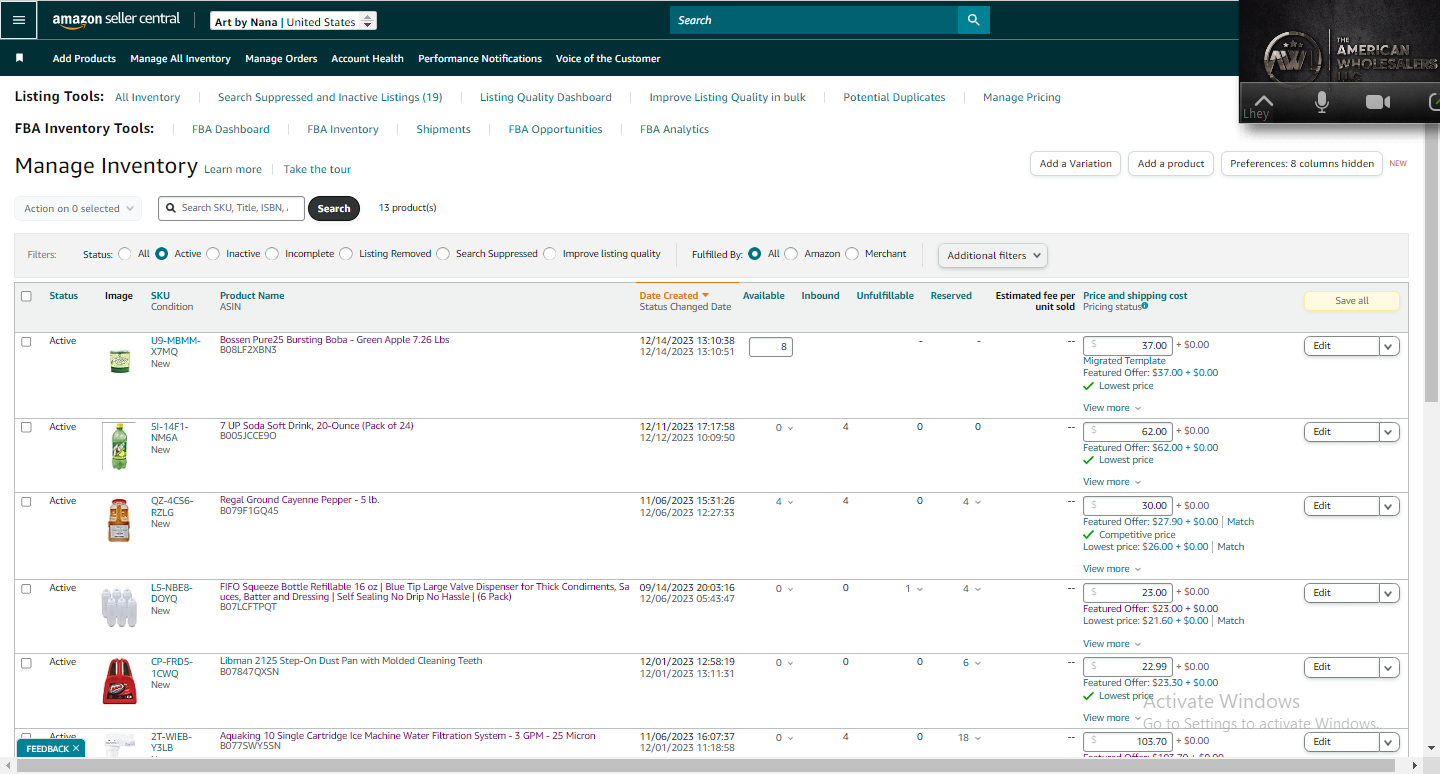Viewport: 1440px width, 774px height.
Task: Tick the select-all checkbox in the table header
Action: [26, 296]
